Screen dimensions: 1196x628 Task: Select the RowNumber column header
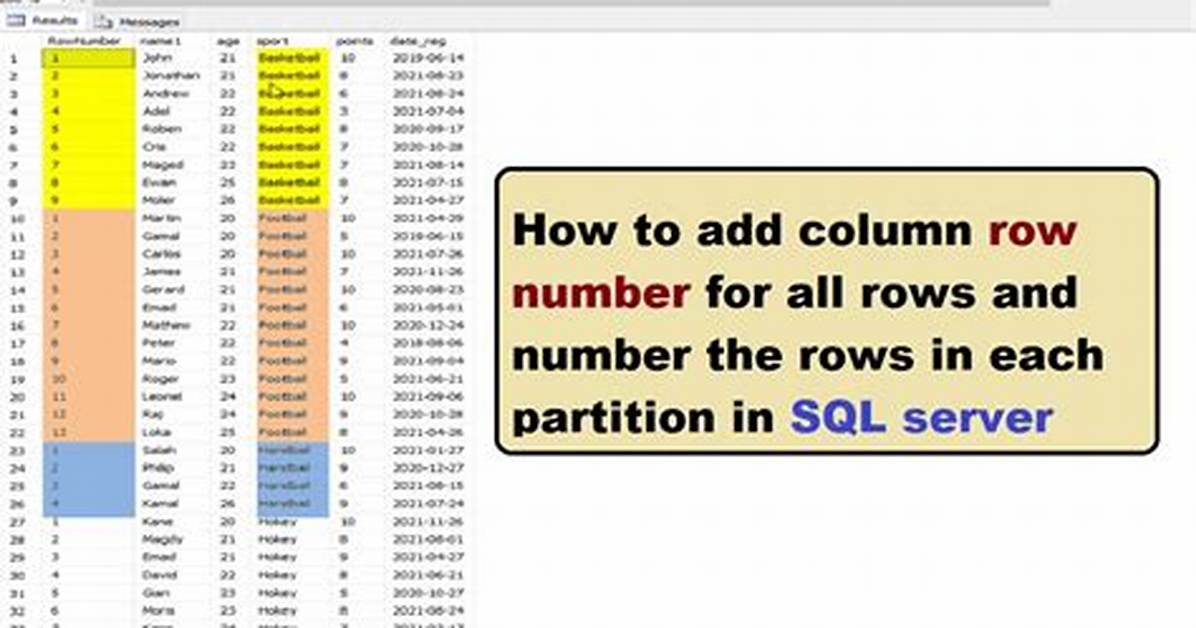(x=84, y=41)
